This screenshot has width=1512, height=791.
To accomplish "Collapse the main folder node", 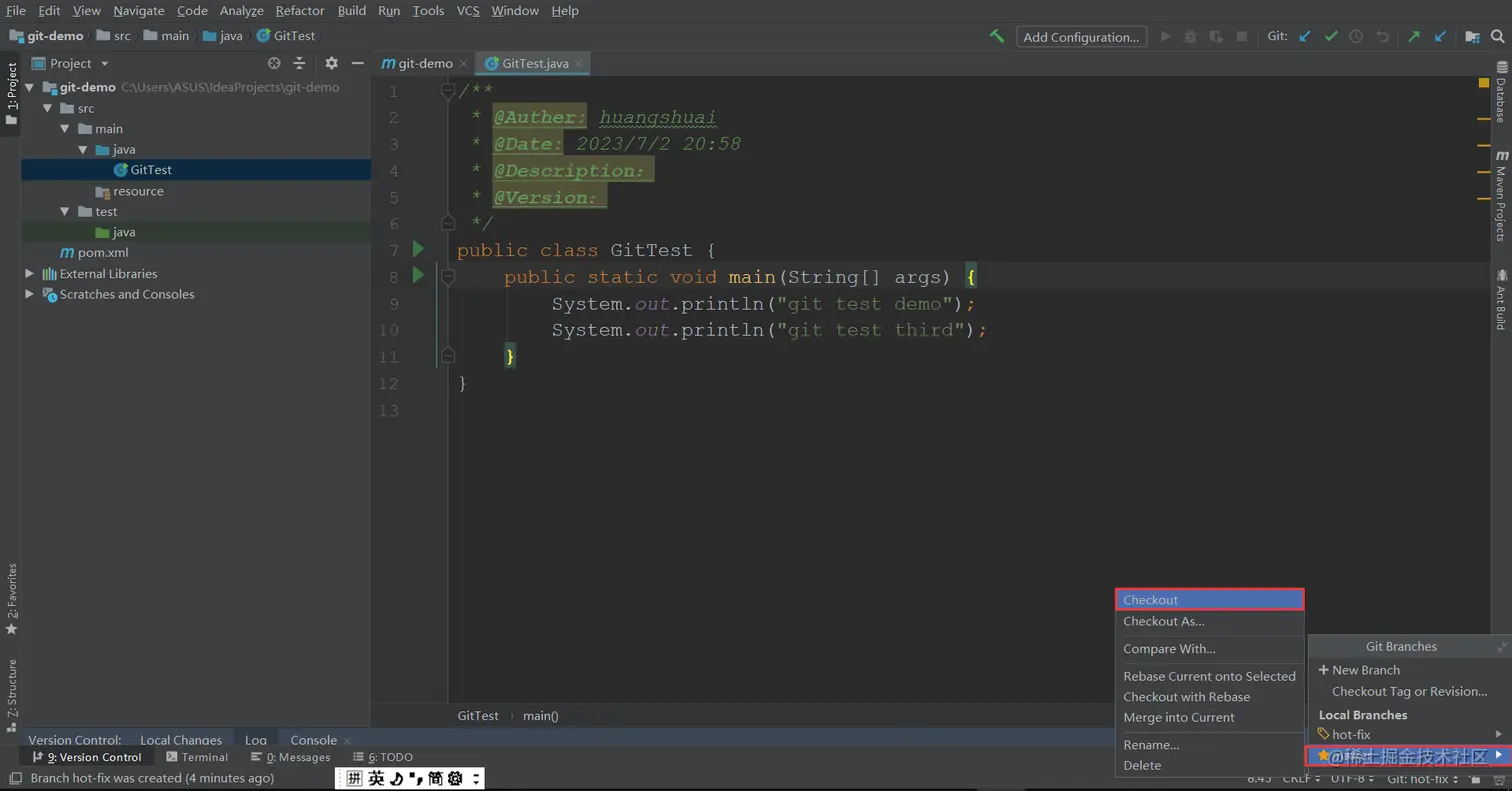I will coord(65,129).
